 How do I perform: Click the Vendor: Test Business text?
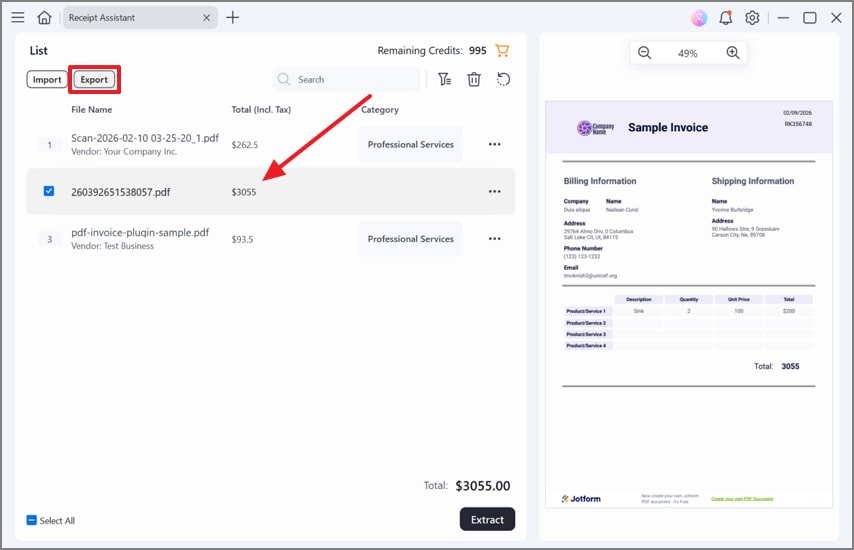coord(112,246)
